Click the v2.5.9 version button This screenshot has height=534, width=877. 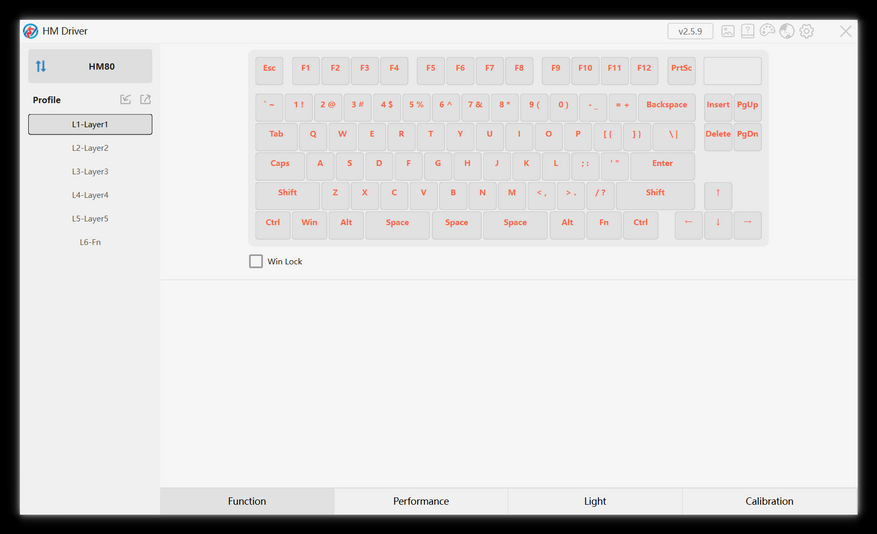pyautogui.click(x=690, y=31)
